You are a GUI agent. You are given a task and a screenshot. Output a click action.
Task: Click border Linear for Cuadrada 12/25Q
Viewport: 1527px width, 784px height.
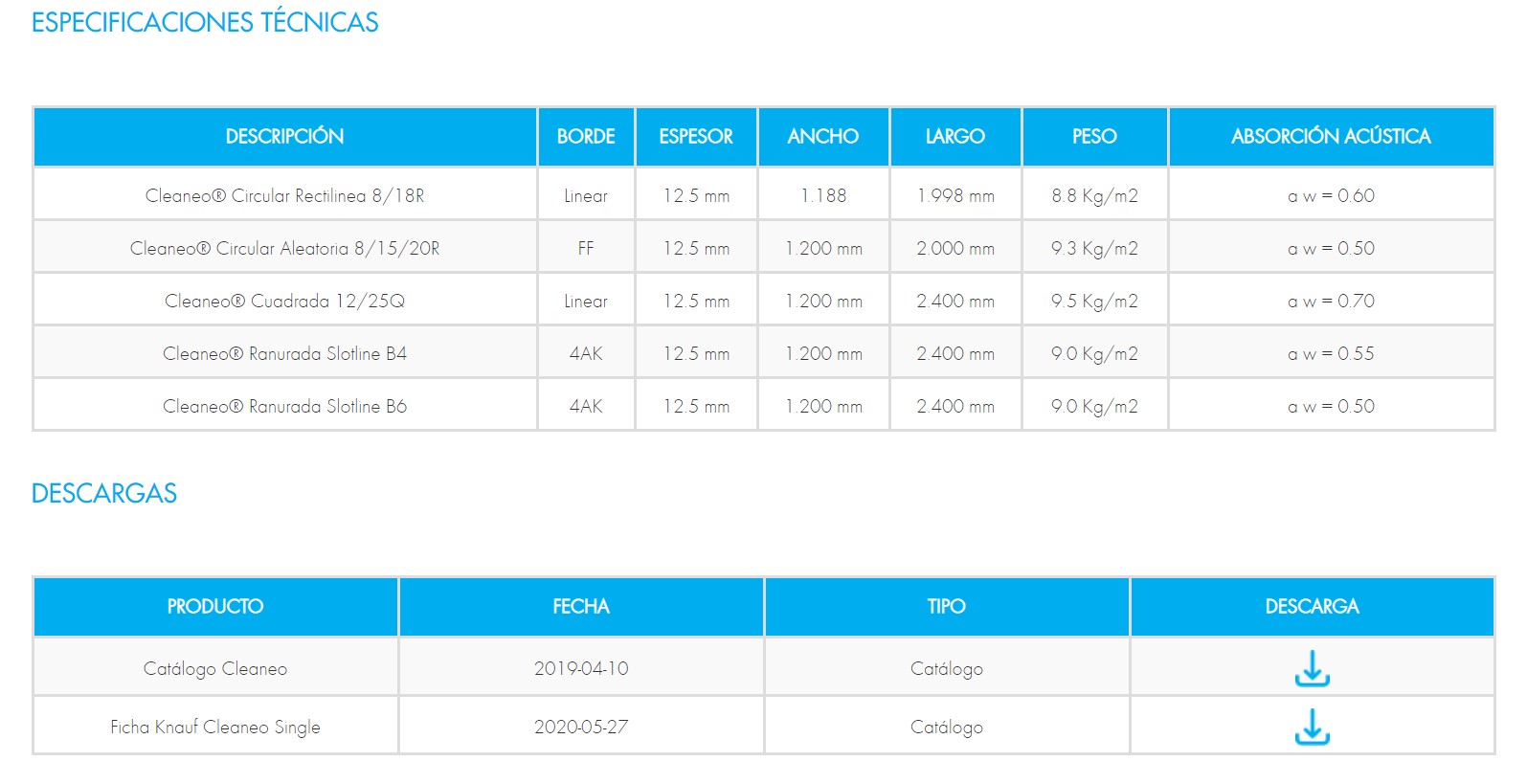(586, 301)
